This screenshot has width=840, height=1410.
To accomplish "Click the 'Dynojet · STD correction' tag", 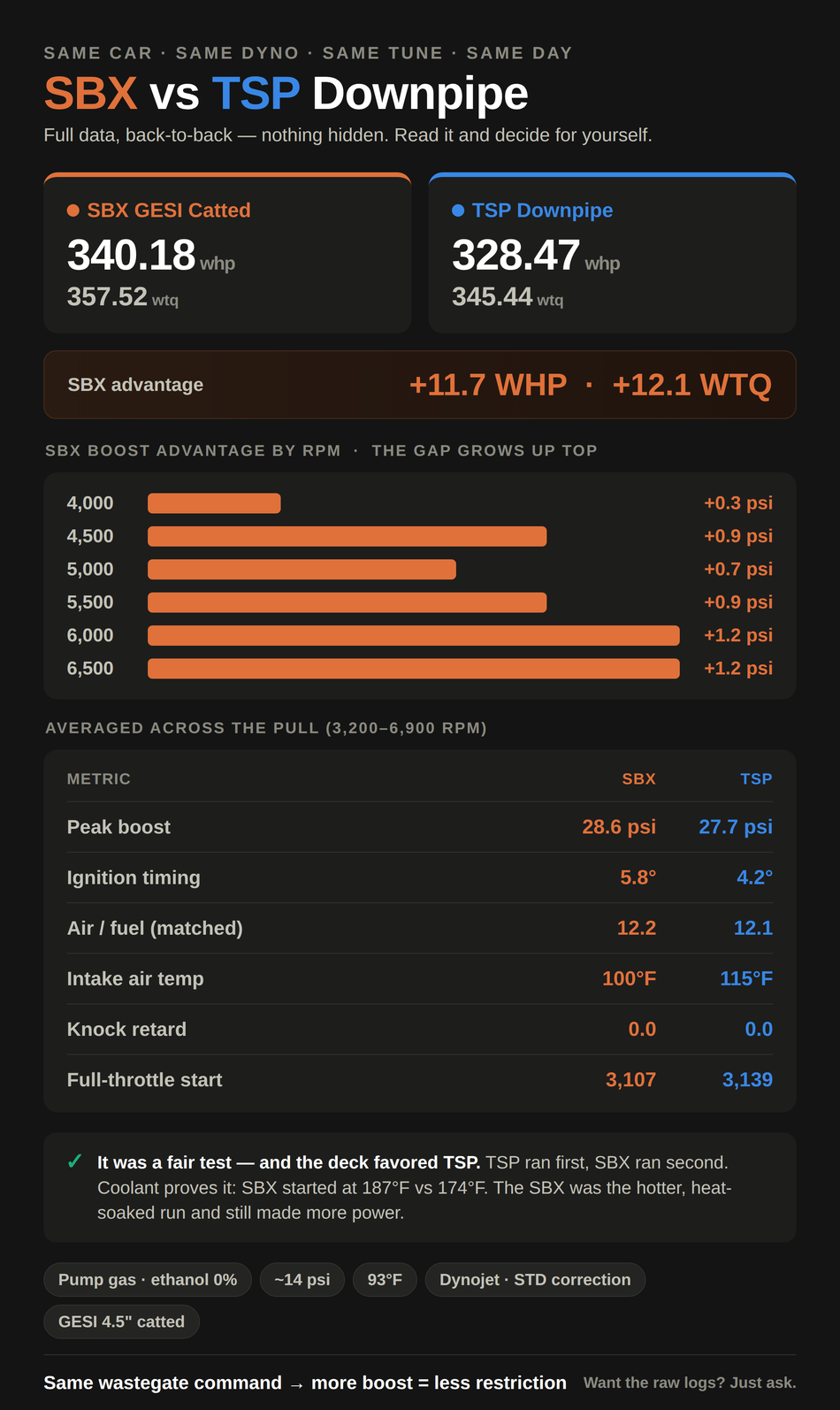I will click(535, 1280).
